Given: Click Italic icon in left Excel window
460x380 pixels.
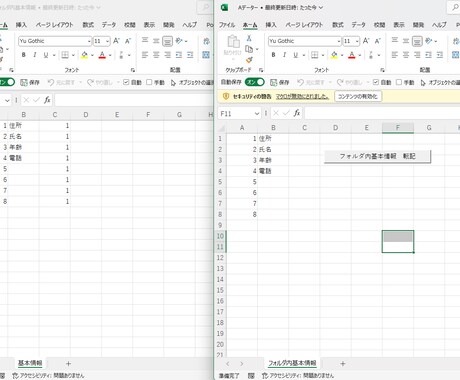Looking at the screenshot, I should pos(35,55).
